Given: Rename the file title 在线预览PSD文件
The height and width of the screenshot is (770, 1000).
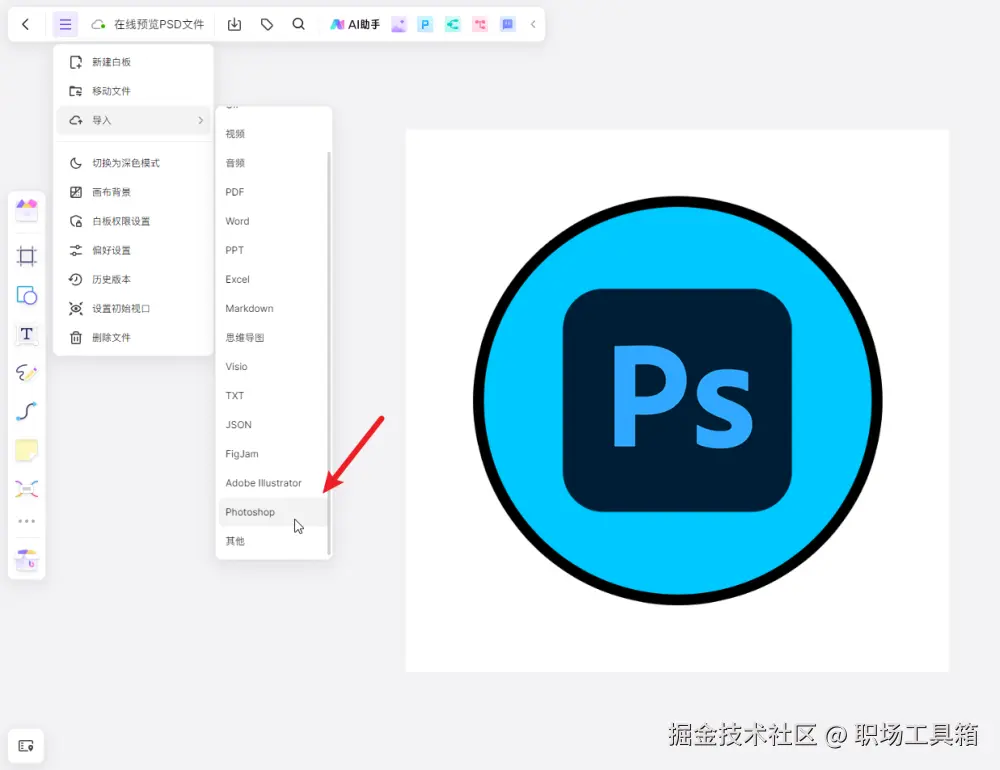Looking at the screenshot, I should pyautogui.click(x=159, y=24).
